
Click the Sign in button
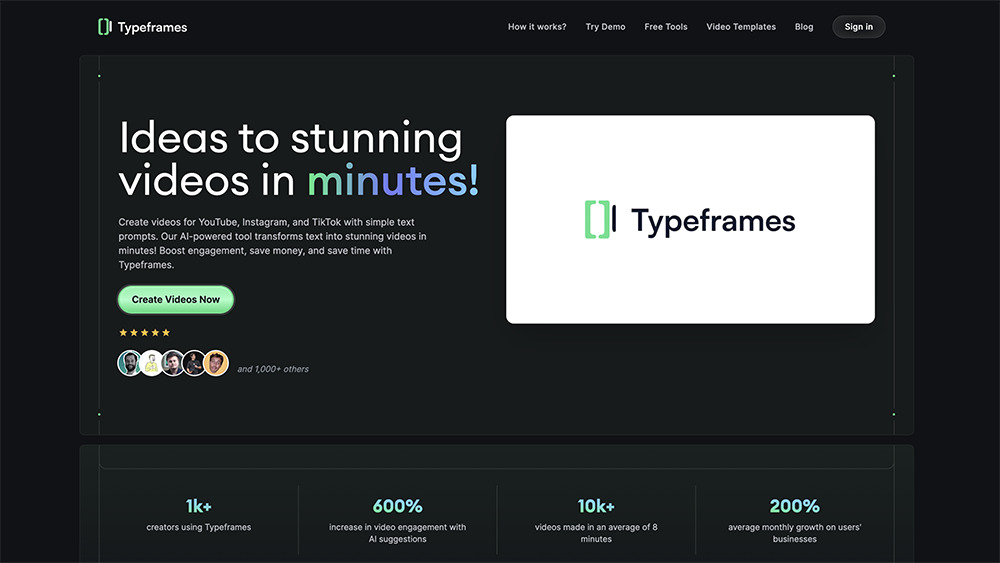858,27
